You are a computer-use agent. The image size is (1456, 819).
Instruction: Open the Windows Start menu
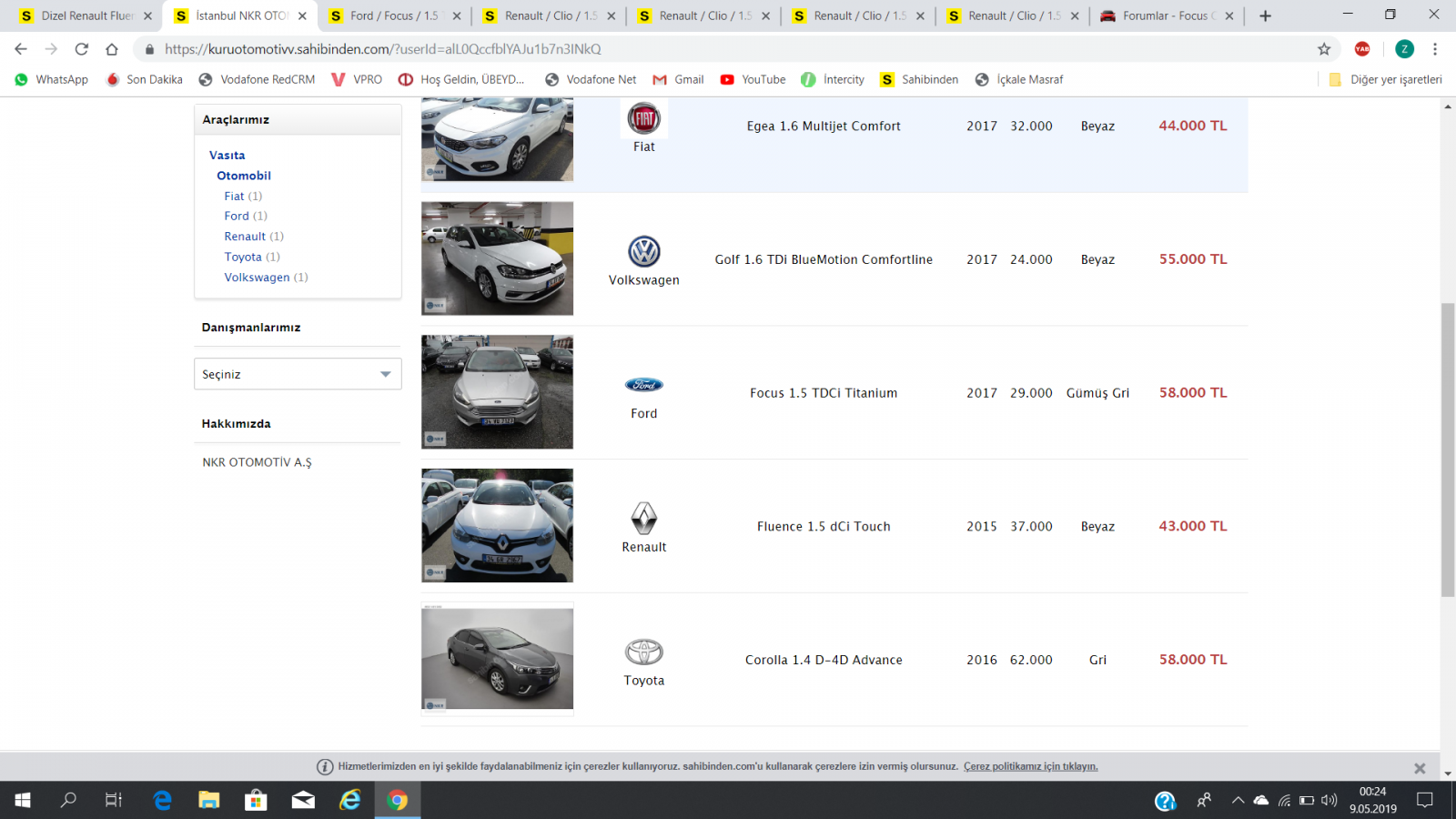click(x=23, y=800)
